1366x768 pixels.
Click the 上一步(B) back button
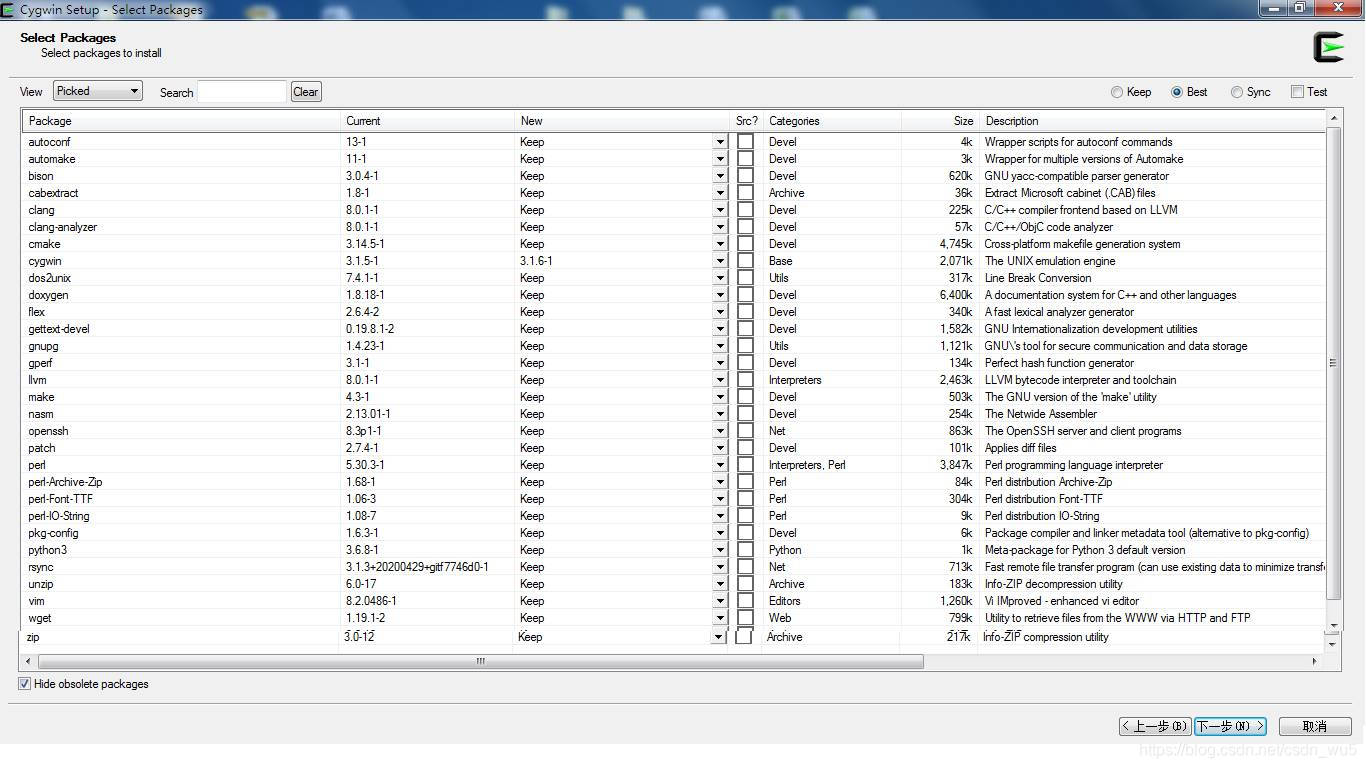point(1155,726)
